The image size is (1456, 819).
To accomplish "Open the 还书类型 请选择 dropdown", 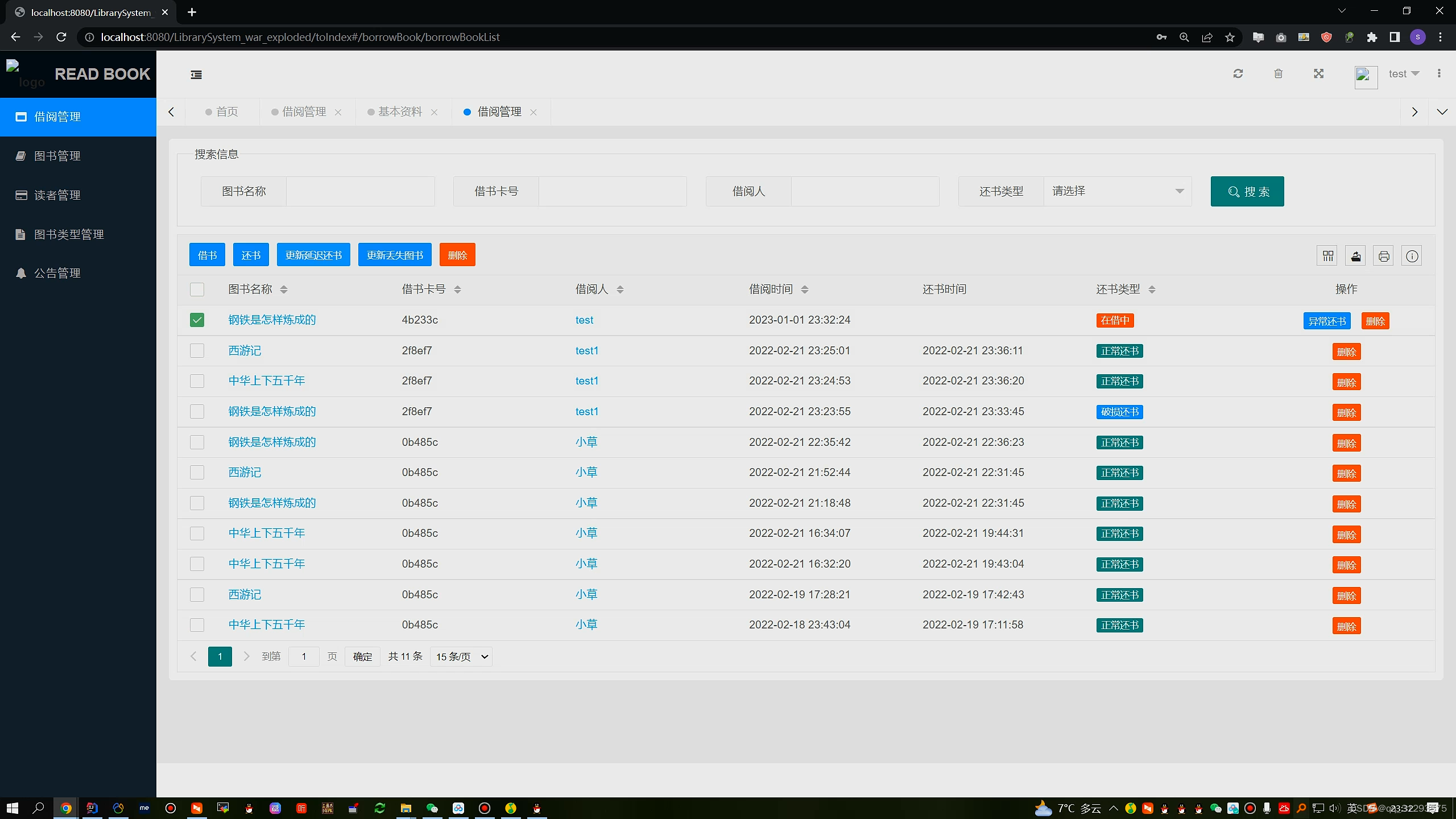I will 1117,191.
